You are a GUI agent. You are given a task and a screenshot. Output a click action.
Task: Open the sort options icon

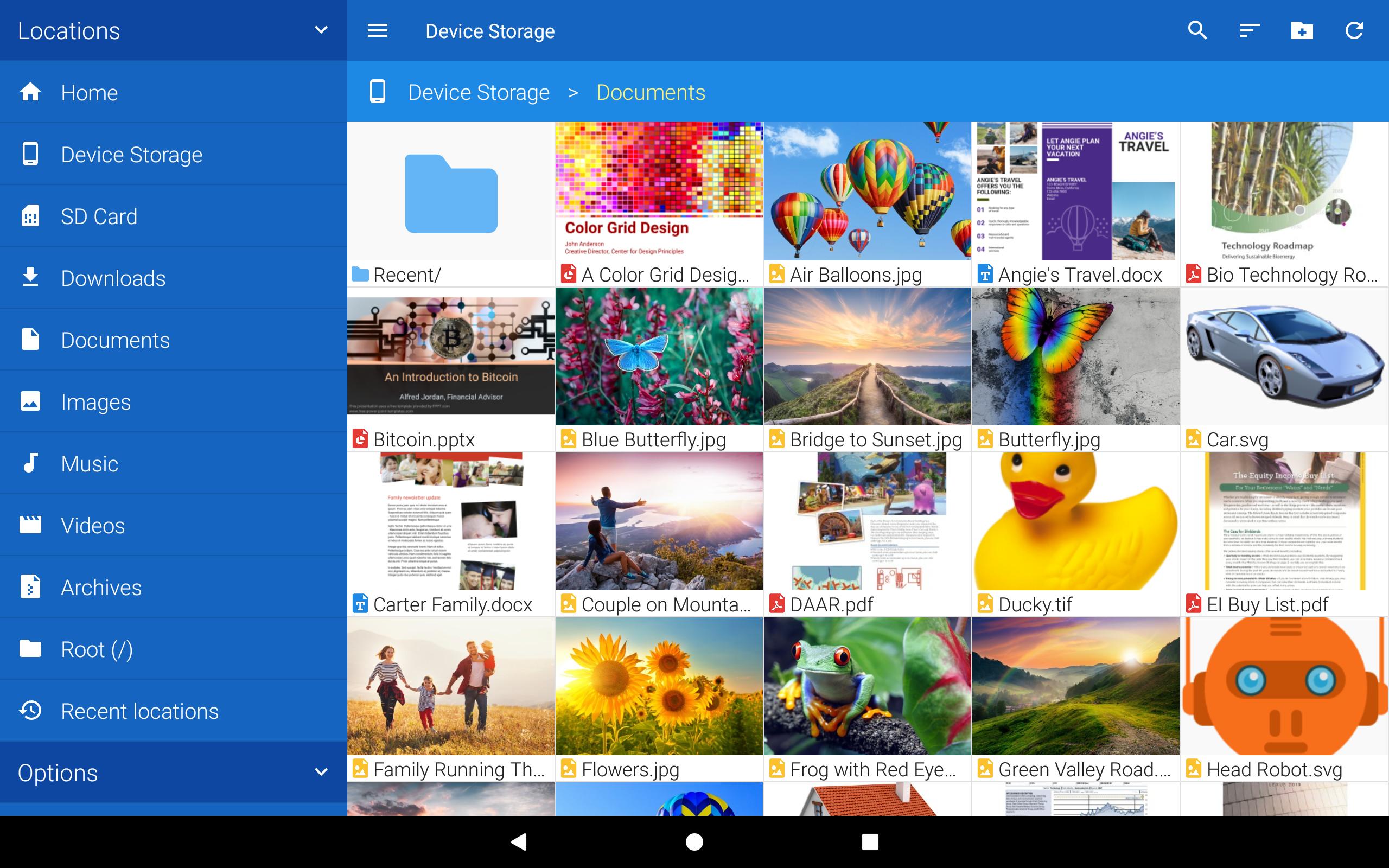[1250, 30]
